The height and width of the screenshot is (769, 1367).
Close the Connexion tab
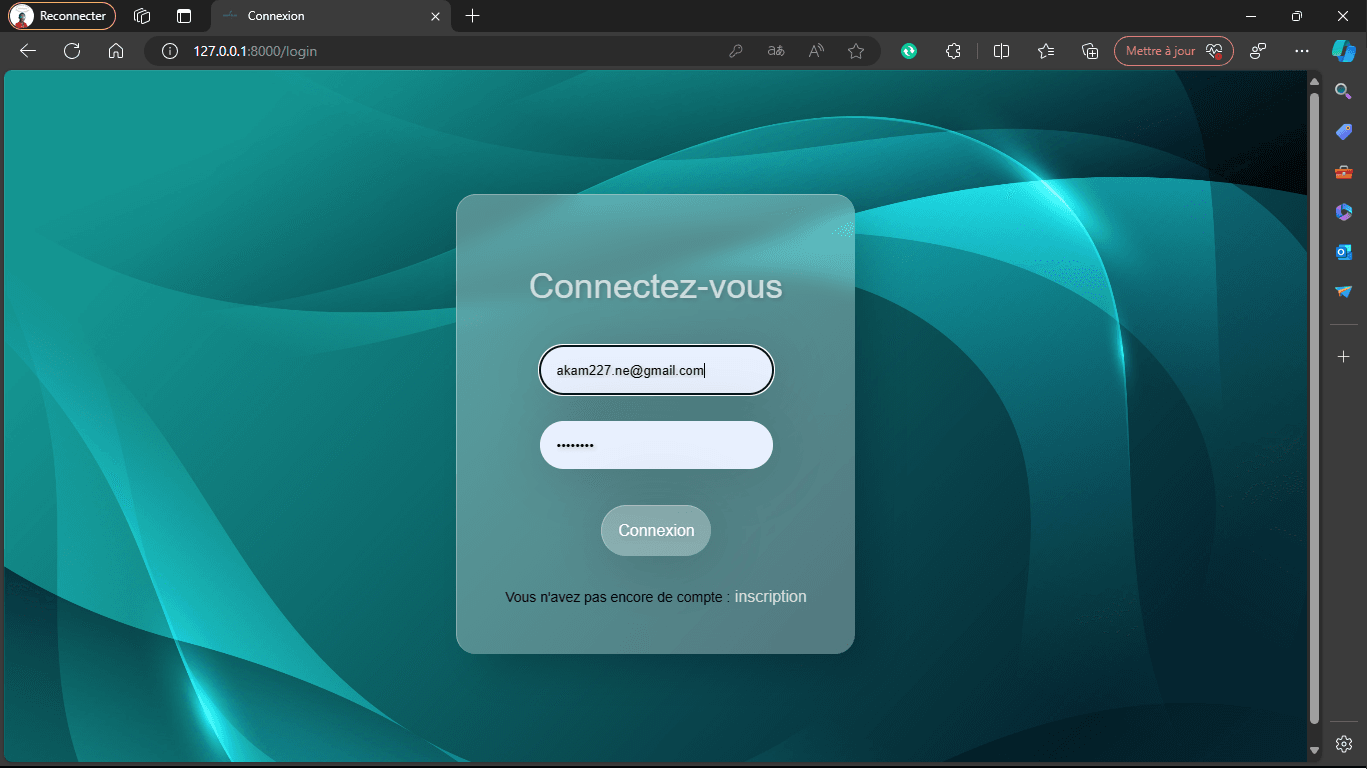435,16
